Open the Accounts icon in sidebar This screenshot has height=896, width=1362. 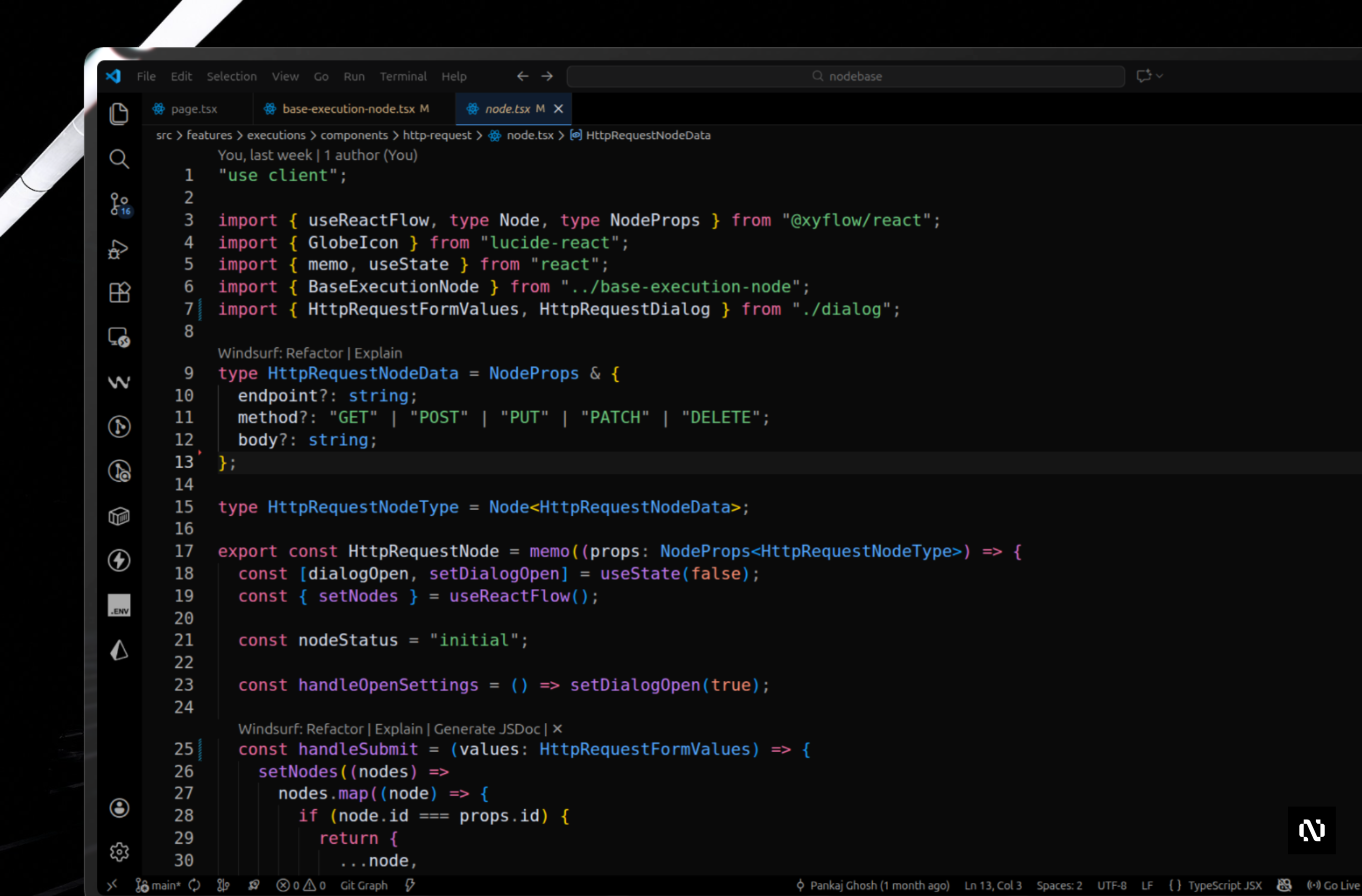click(119, 808)
